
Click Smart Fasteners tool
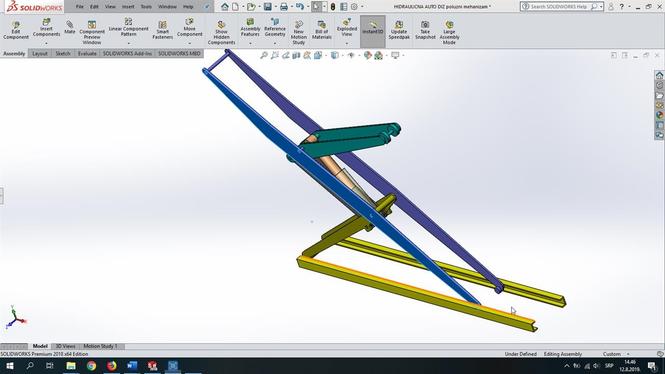162,30
